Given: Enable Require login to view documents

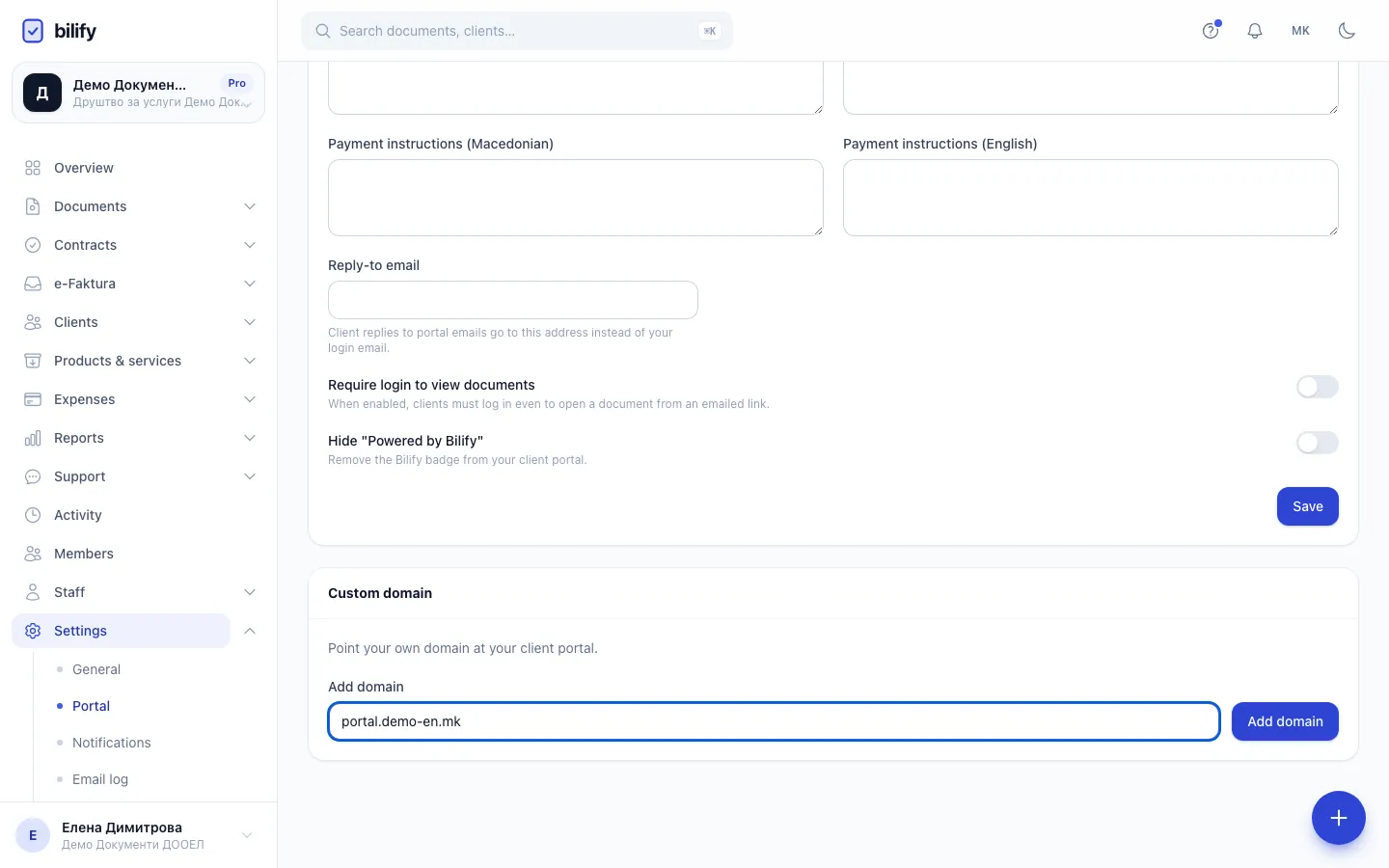Looking at the screenshot, I should click(x=1318, y=387).
